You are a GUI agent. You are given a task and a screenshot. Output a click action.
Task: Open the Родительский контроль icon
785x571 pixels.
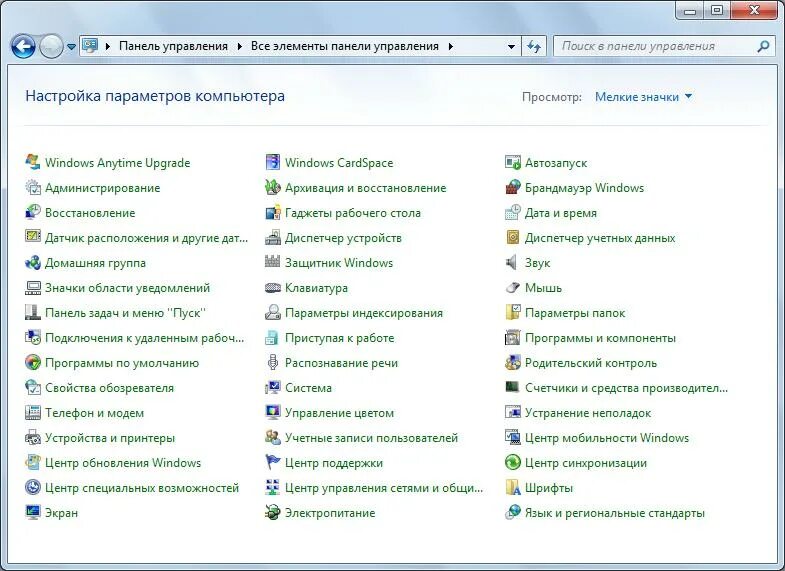tap(513, 362)
